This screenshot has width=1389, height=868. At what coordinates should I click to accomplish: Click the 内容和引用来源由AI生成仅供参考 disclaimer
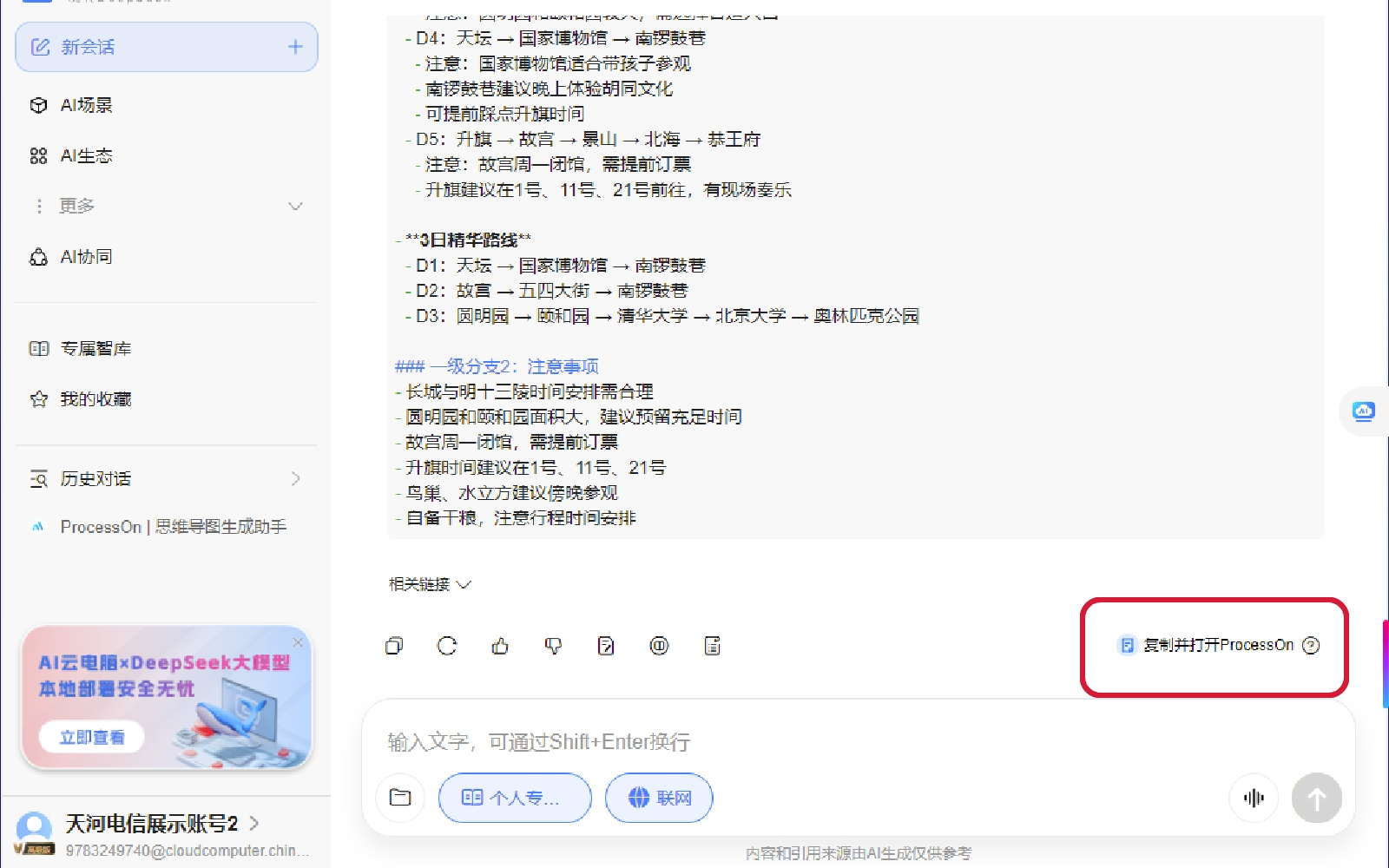click(859, 853)
